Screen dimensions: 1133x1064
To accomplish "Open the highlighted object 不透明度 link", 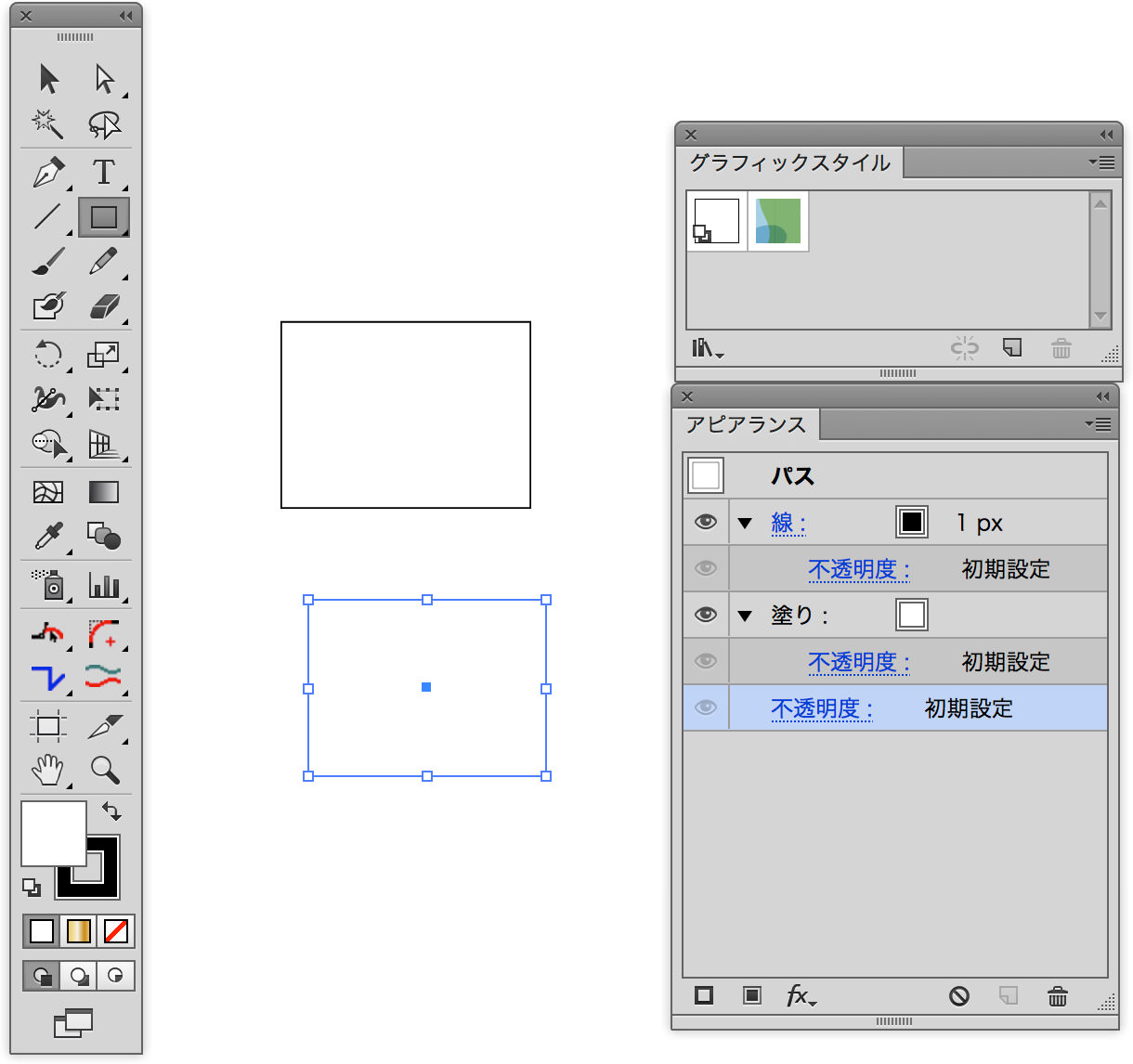I will [x=822, y=708].
